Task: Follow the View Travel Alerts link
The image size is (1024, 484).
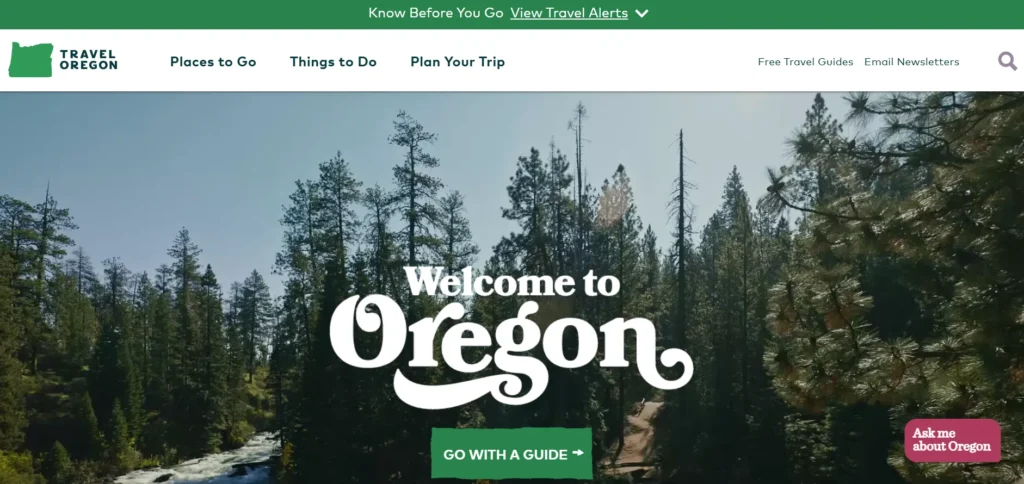Action: [x=569, y=13]
